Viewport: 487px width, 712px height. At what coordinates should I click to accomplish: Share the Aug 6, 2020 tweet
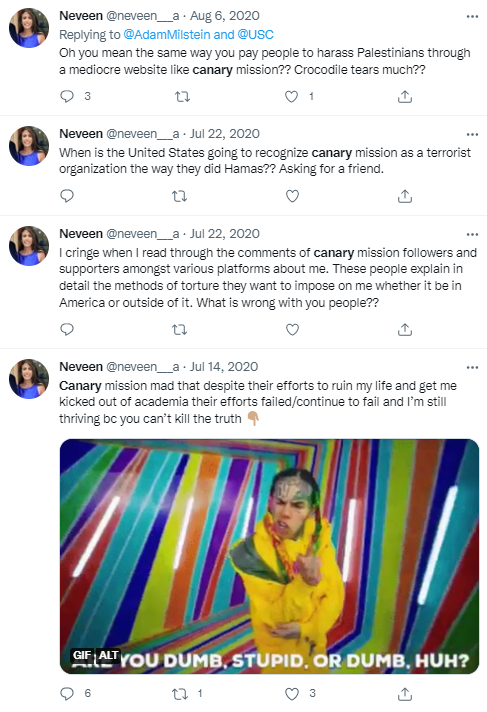pos(405,96)
